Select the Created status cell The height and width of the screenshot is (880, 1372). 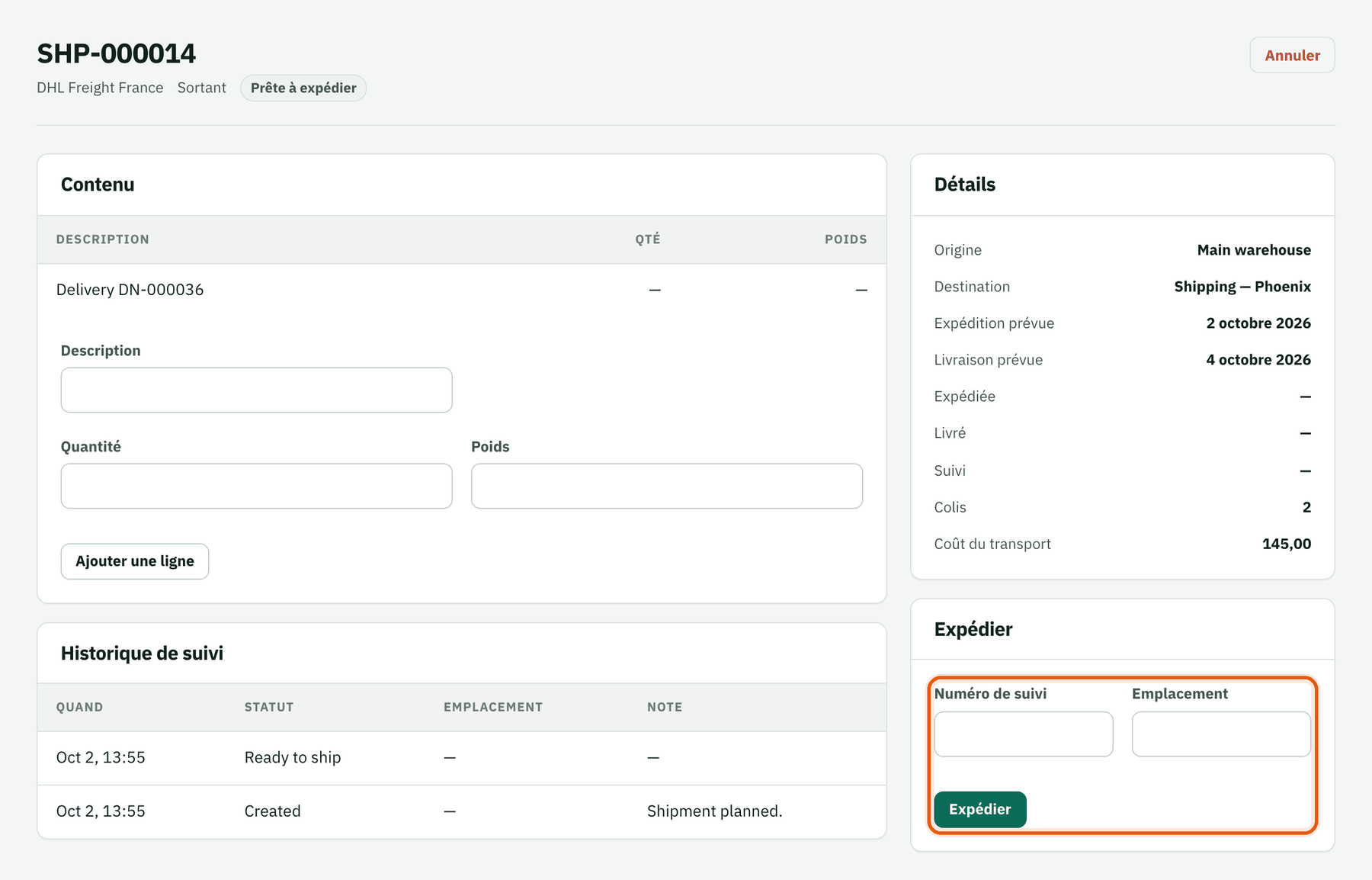(273, 811)
